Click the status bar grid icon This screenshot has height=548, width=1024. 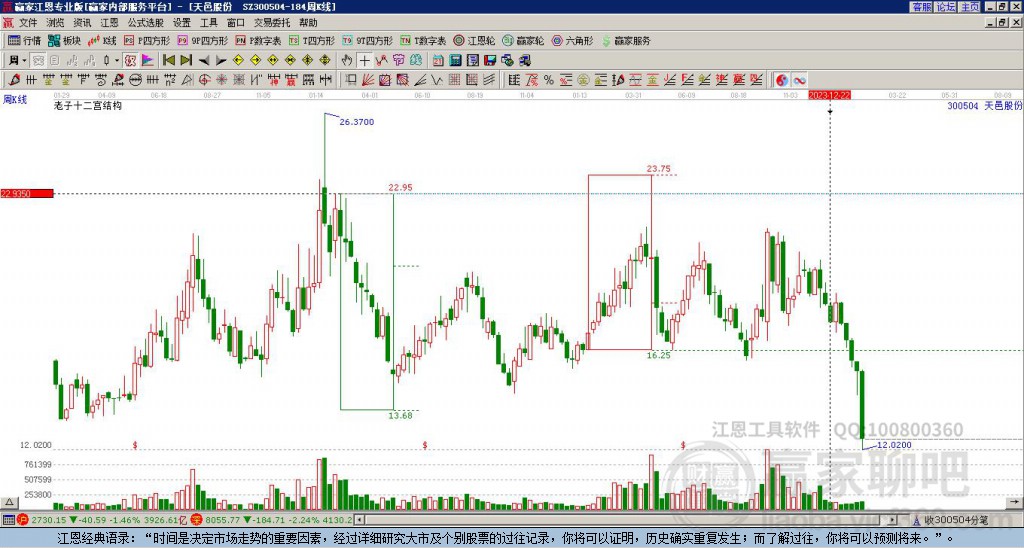pos(8,520)
